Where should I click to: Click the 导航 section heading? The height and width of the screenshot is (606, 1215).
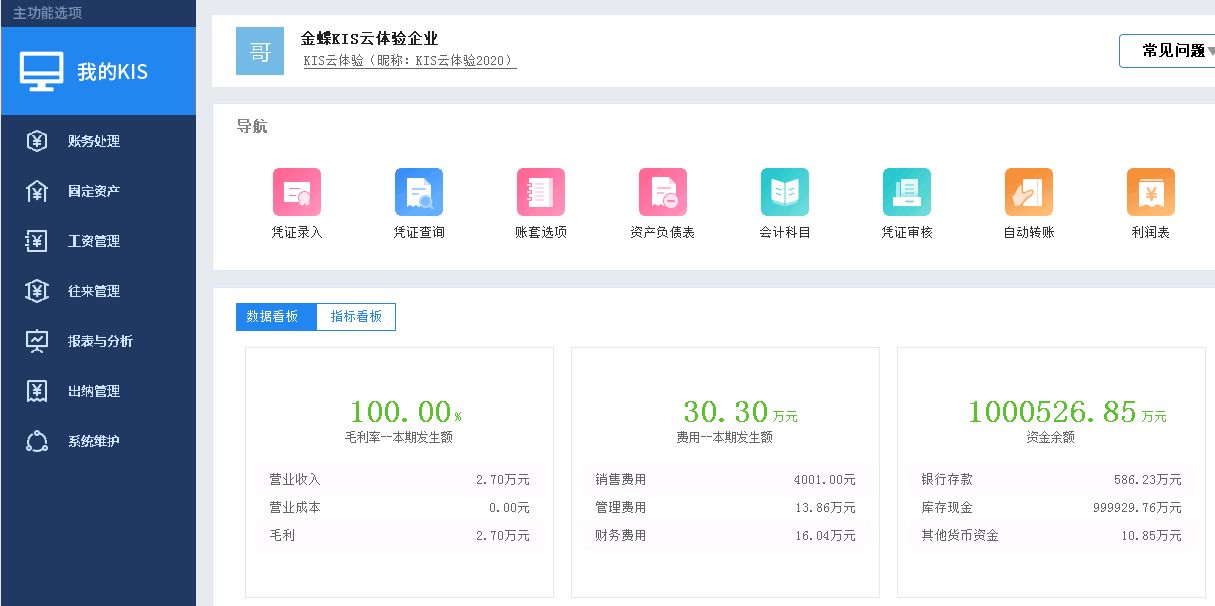pyautogui.click(x=252, y=127)
